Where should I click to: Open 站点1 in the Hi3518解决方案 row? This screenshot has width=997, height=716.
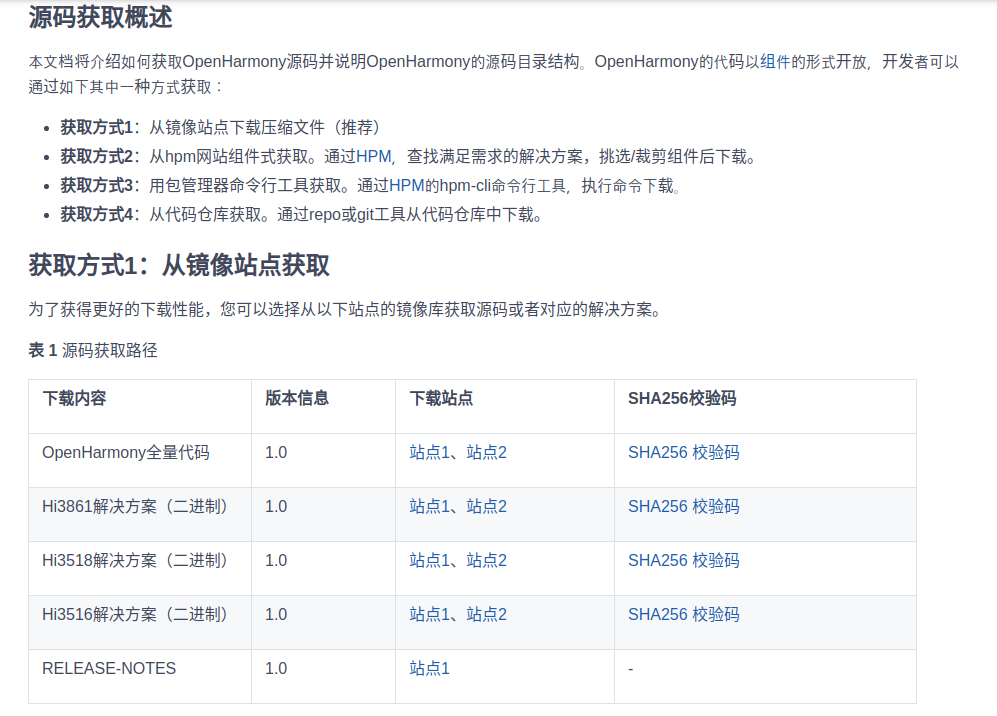pos(429,560)
